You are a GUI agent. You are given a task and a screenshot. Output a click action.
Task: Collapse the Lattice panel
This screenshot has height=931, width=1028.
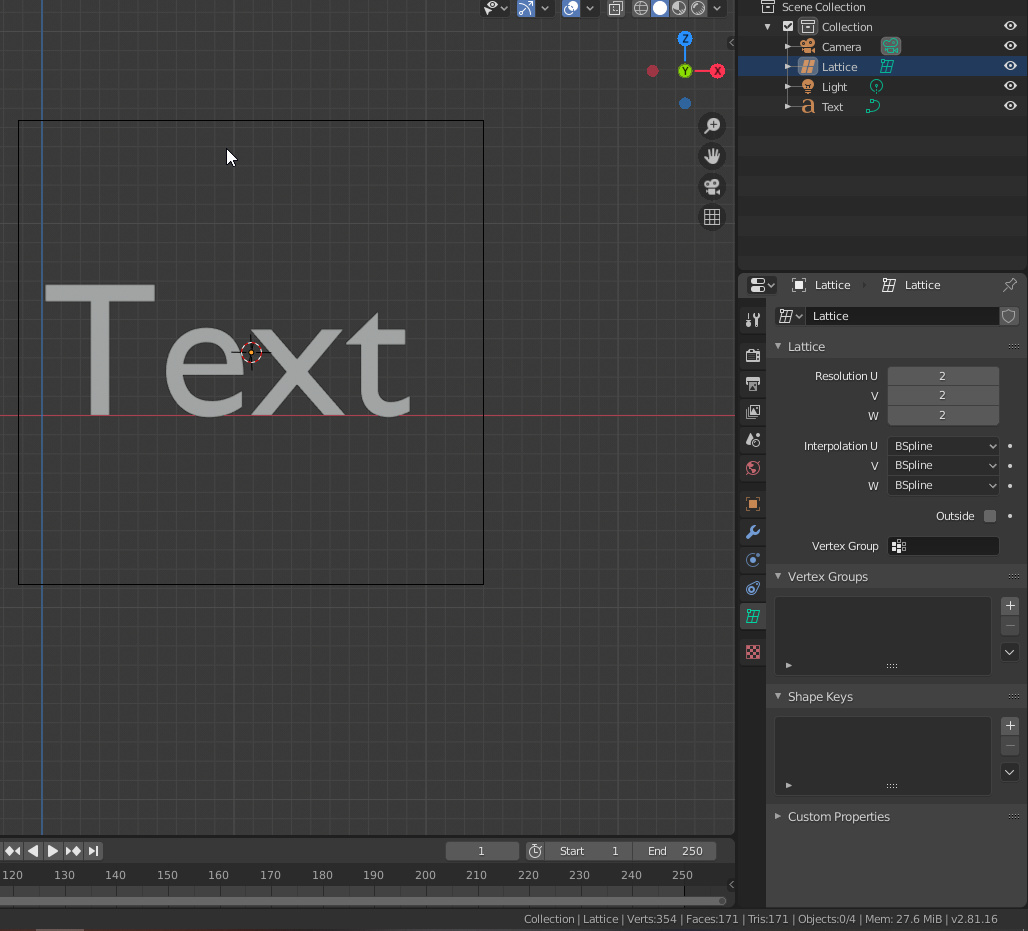coord(778,346)
